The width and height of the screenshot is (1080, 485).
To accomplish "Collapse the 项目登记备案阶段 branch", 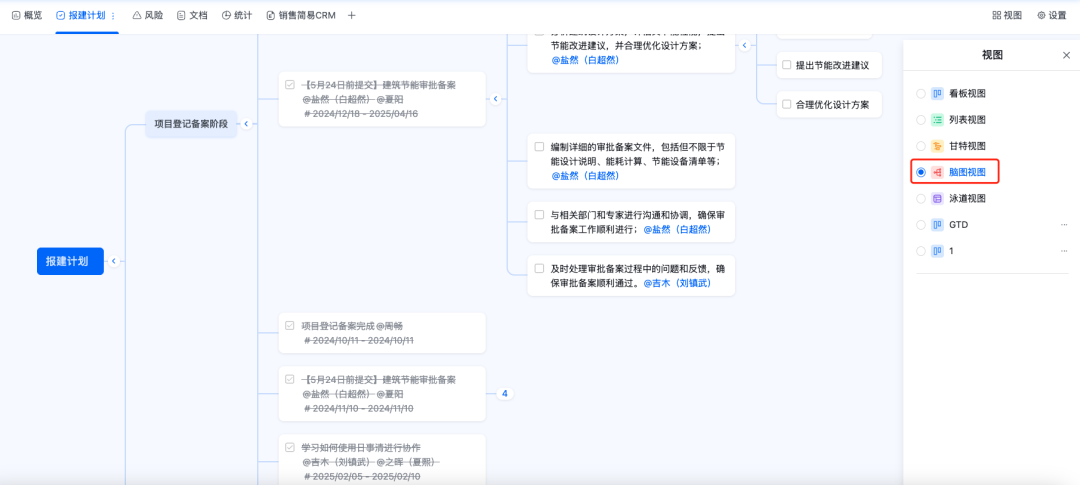I will coord(246,124).
